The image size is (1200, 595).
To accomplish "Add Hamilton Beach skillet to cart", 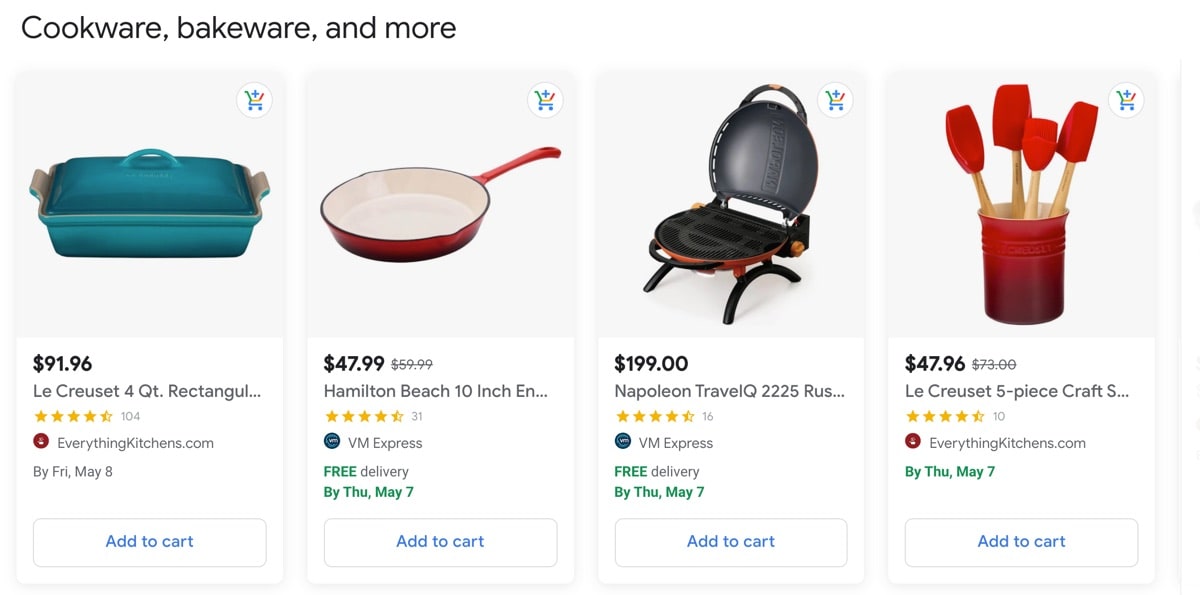I will click(x=440, y=542).
